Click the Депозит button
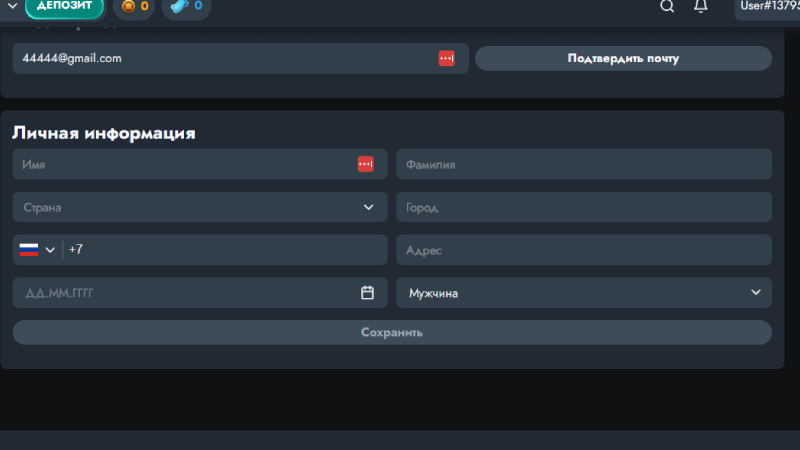The width and height of the screenshot is (800, 450). click(x=64, y=7)
